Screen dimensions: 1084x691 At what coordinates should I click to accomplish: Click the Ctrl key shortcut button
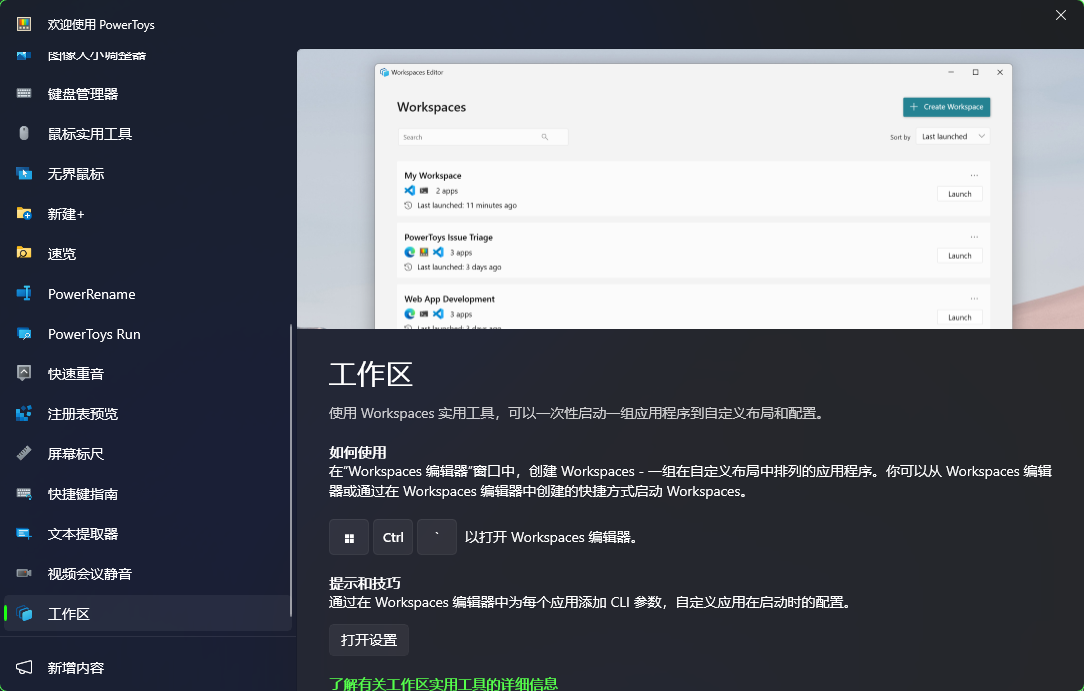pyautogui.click(x=393, y=538)
